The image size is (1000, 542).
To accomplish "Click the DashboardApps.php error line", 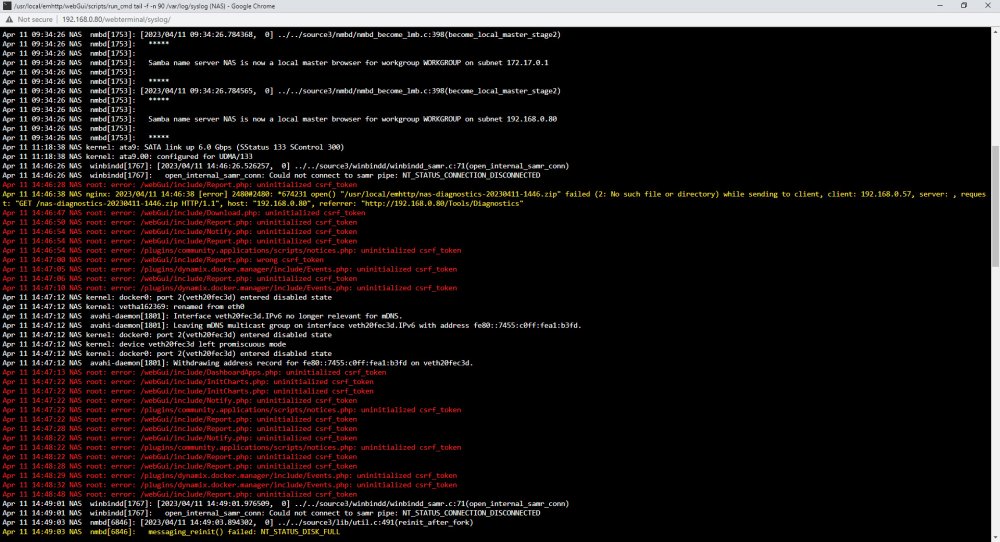I will (x=195, y=372).
